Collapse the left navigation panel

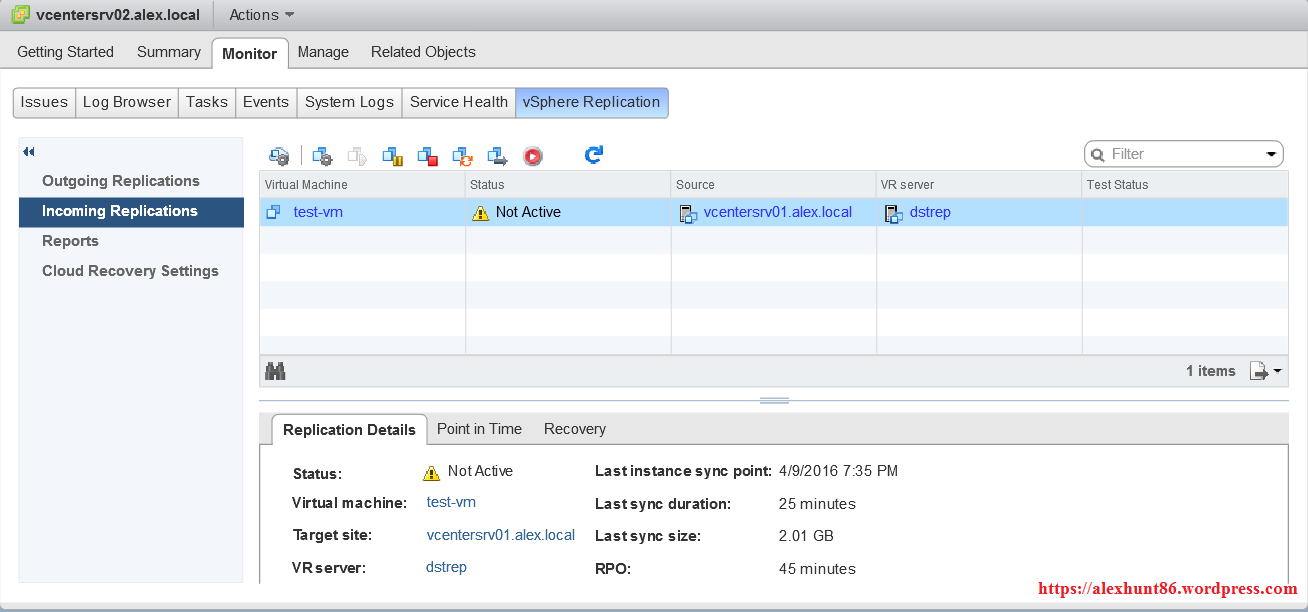29,152
